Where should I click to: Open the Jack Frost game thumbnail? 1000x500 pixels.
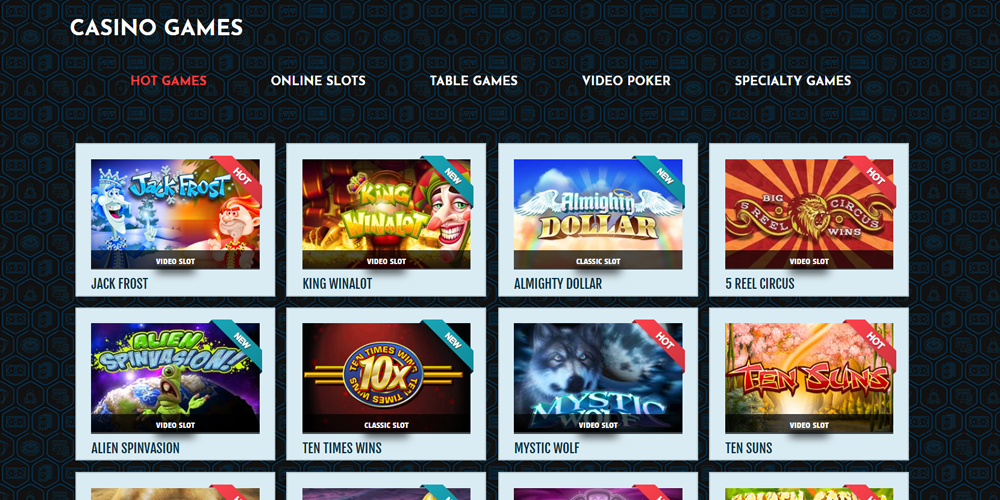175,214
